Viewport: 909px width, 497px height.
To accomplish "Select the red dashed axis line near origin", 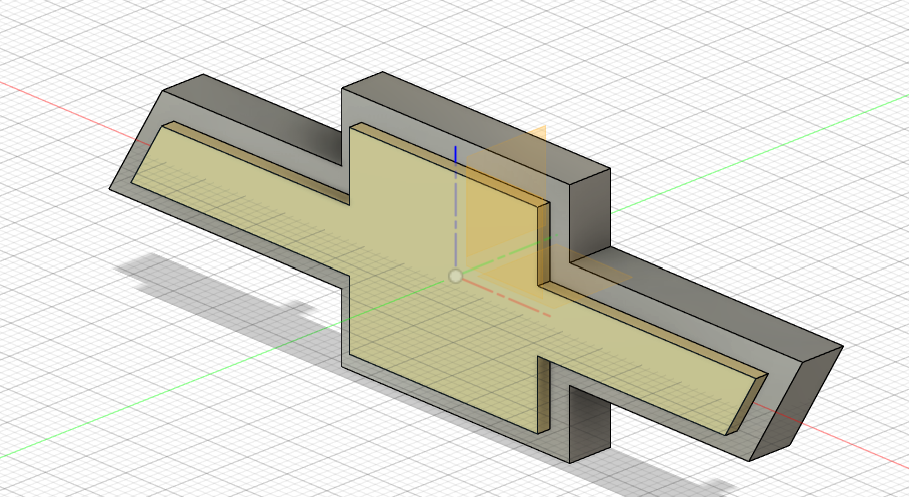I will point(506,297).
